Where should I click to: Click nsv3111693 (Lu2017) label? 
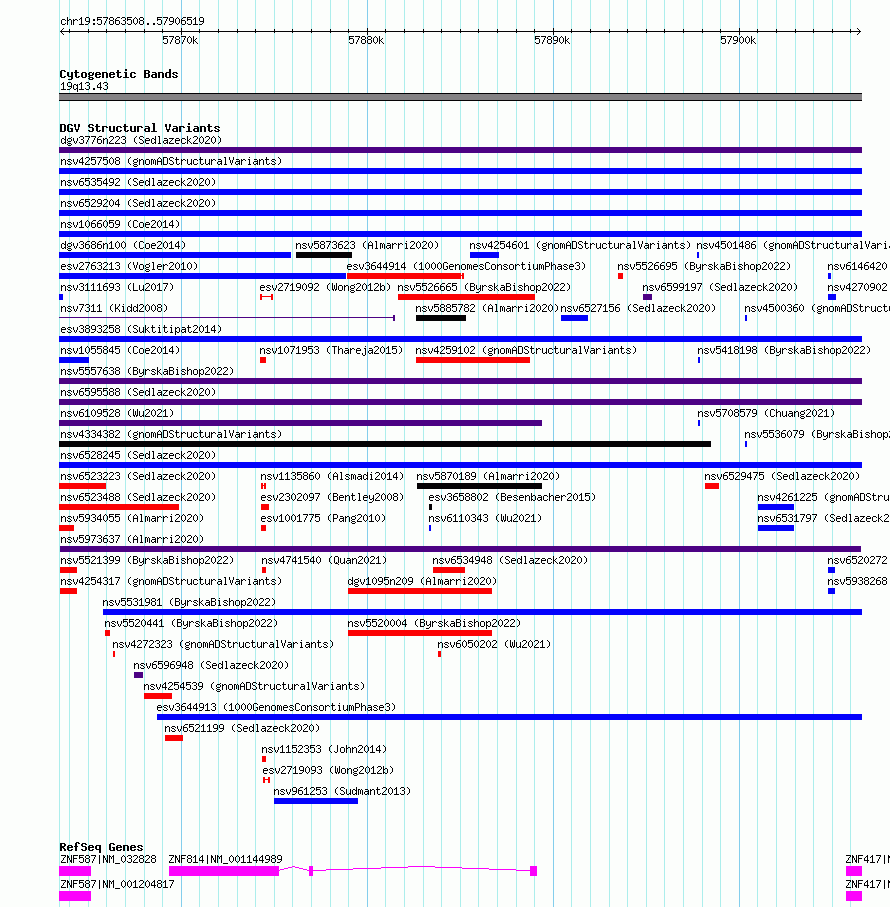click(x=117, y=287)
